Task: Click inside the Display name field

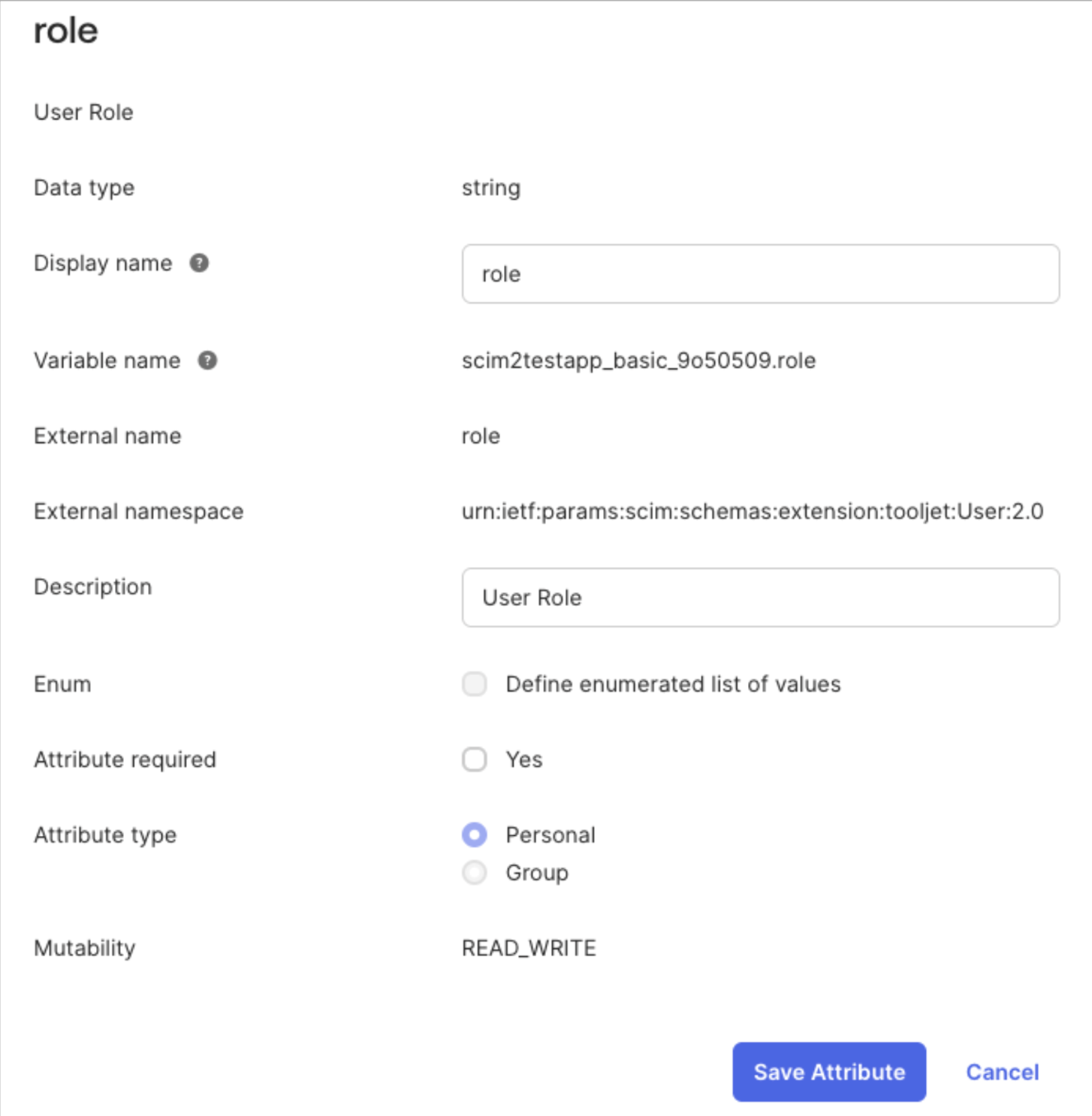Action: click(759, 274)
